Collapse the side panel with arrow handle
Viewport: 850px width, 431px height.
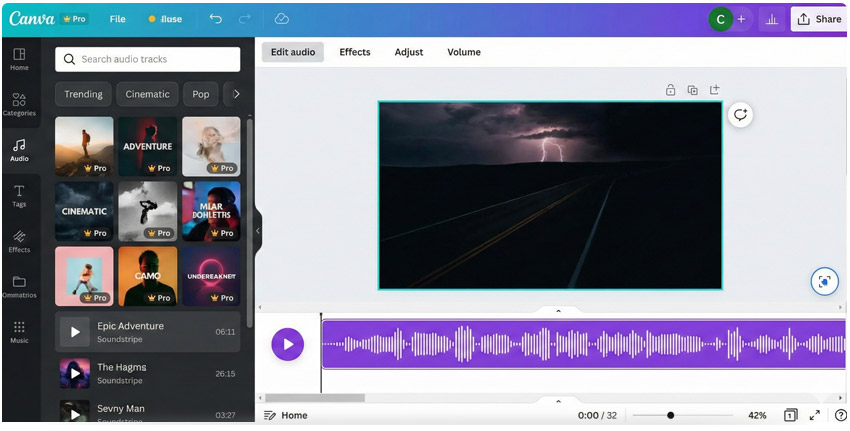pos(258,230)
